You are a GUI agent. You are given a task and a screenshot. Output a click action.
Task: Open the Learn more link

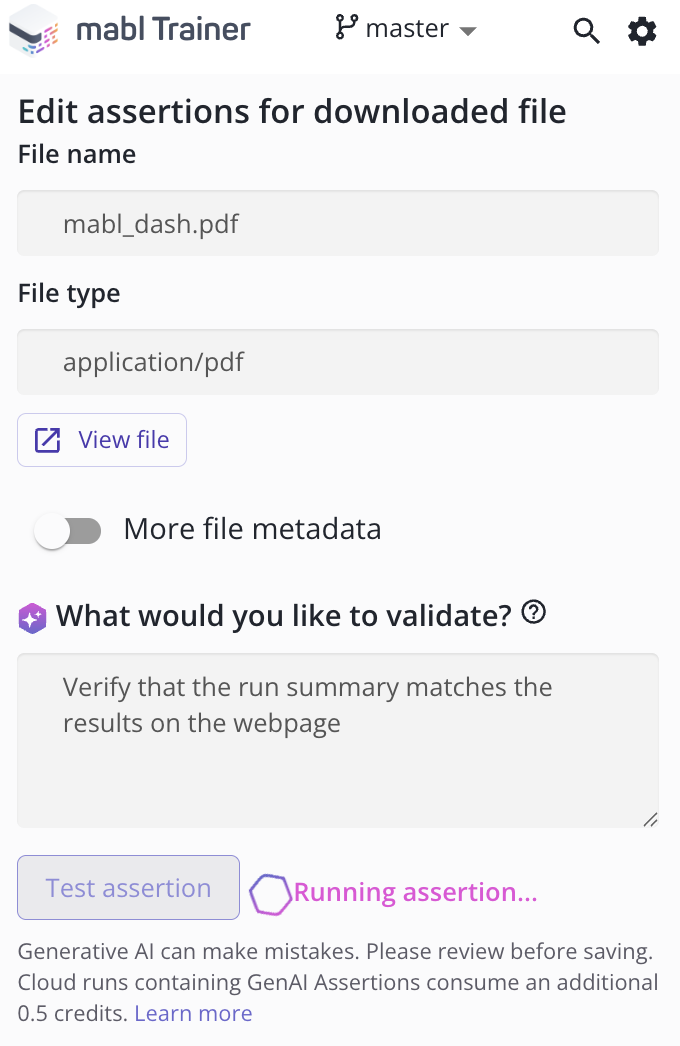pyautogui.click(x=193, y=1013)
